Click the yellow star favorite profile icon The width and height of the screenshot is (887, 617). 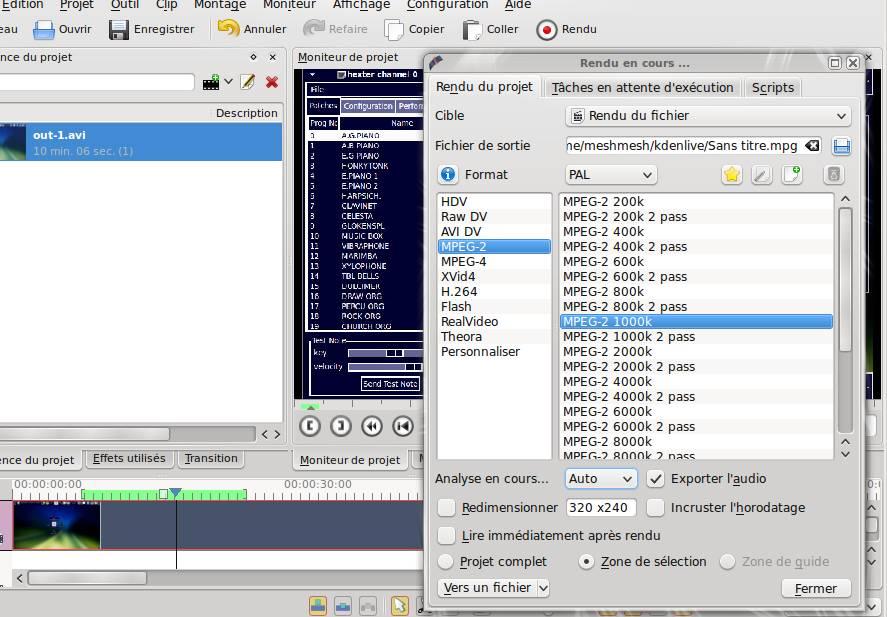click(x=732, y=175)
